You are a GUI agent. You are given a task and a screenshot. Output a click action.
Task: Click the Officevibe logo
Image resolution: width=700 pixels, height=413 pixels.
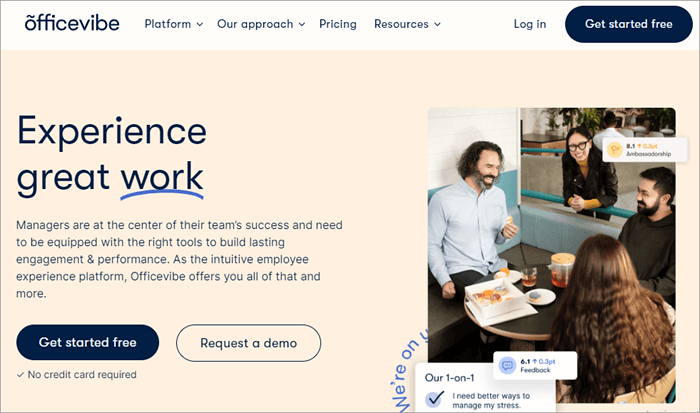[67, 23]
